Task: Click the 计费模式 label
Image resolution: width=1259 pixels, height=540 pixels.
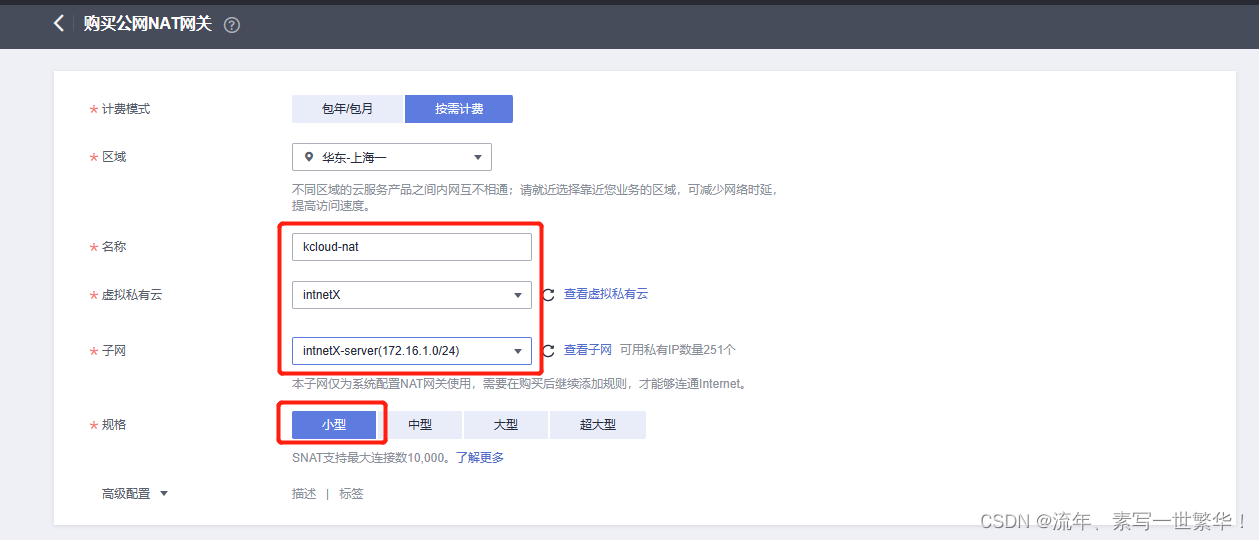Action: click(x=126, y=109)
